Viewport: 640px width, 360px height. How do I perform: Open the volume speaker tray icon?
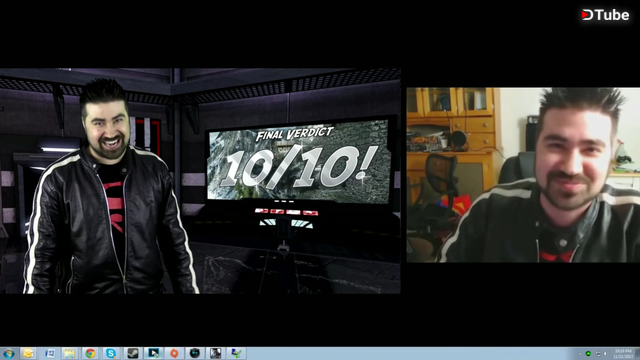point(606,354)
